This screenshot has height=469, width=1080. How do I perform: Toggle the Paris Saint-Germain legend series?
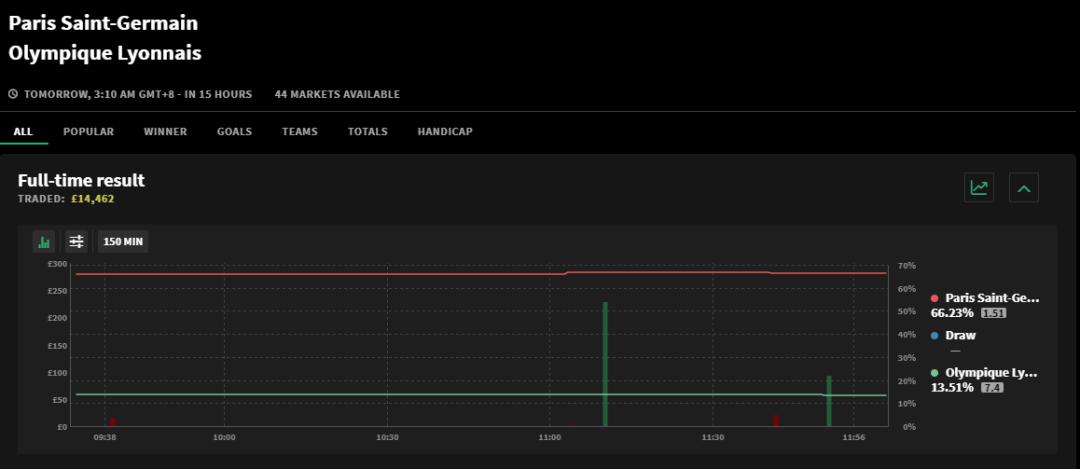click(991, 298)
